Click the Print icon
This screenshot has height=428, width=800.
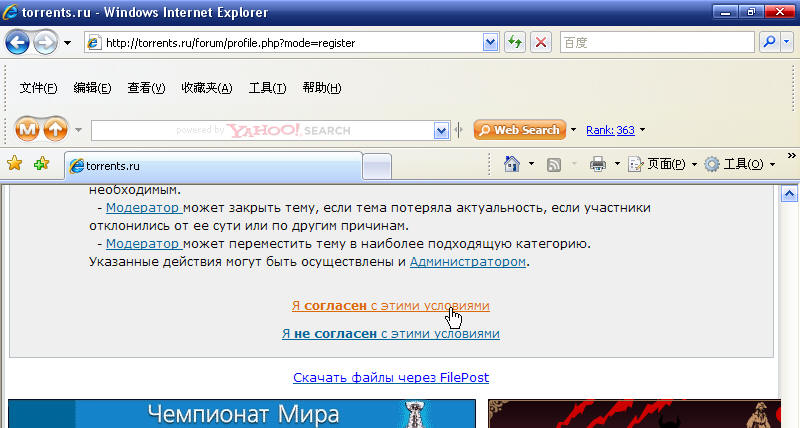[x=597, y=164]
